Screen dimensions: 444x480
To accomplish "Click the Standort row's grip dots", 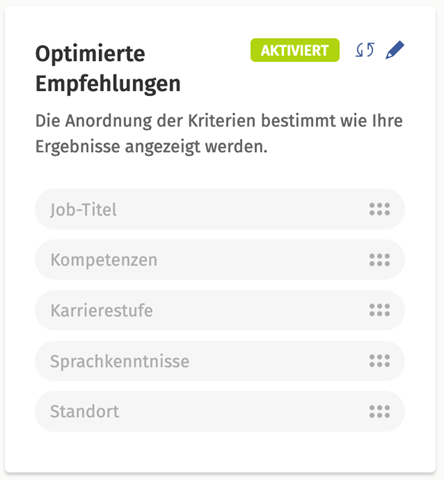I will pos(380,412).
